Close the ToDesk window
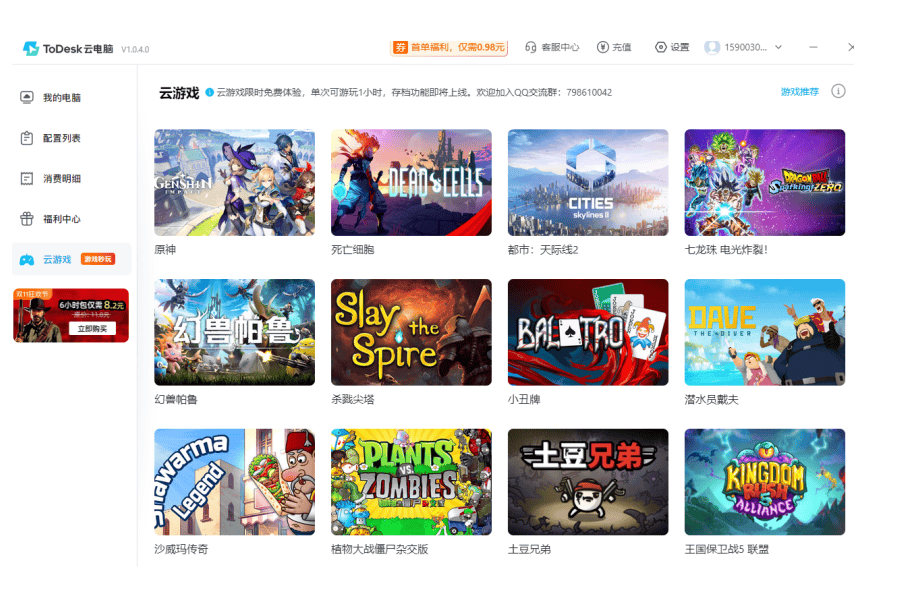 point(851,47)
